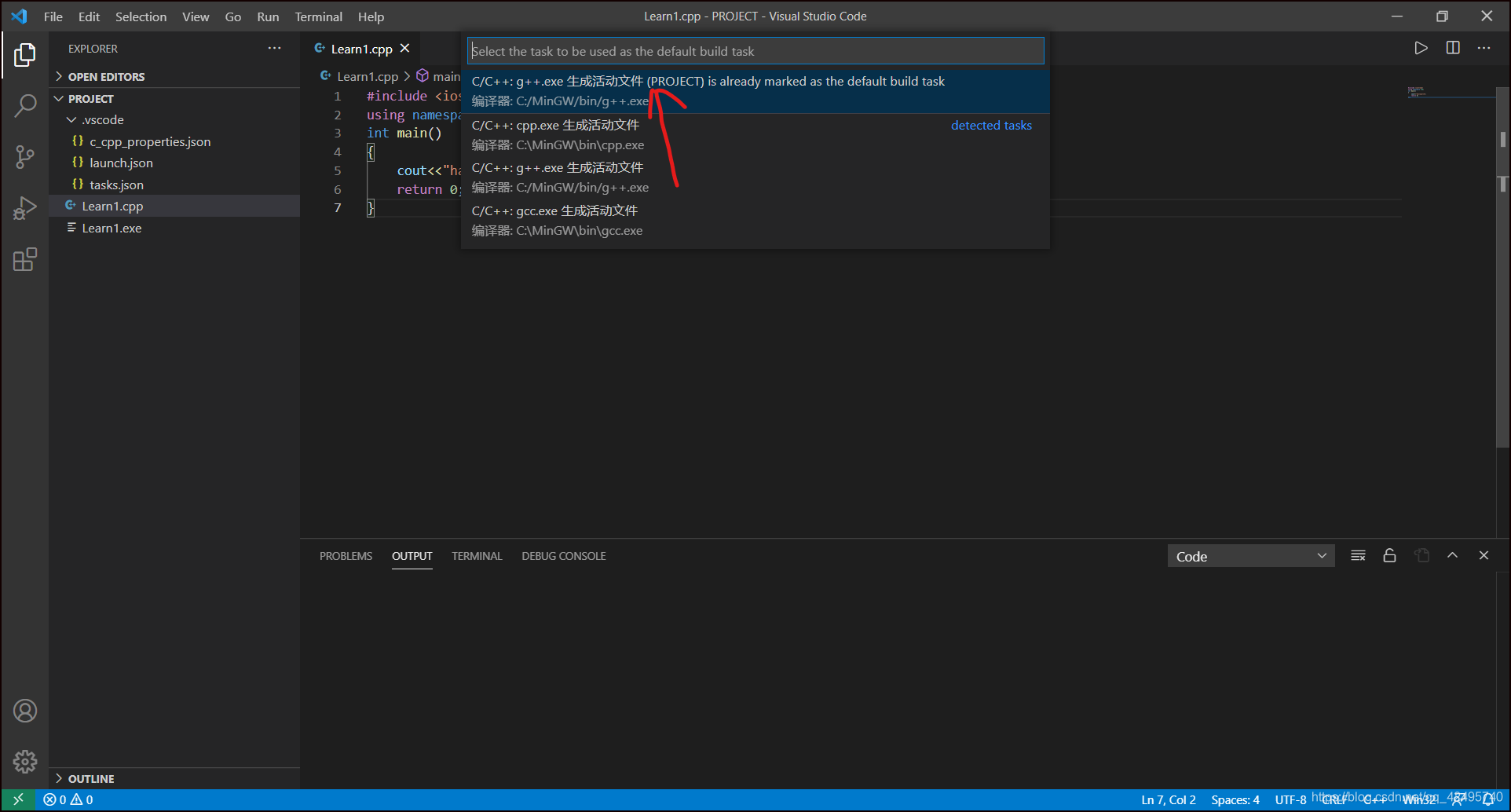Choose the unmarked g++.exe build task entry
Image resolution: width=1511 pixels, height=812 pixels.
(755, 177)
